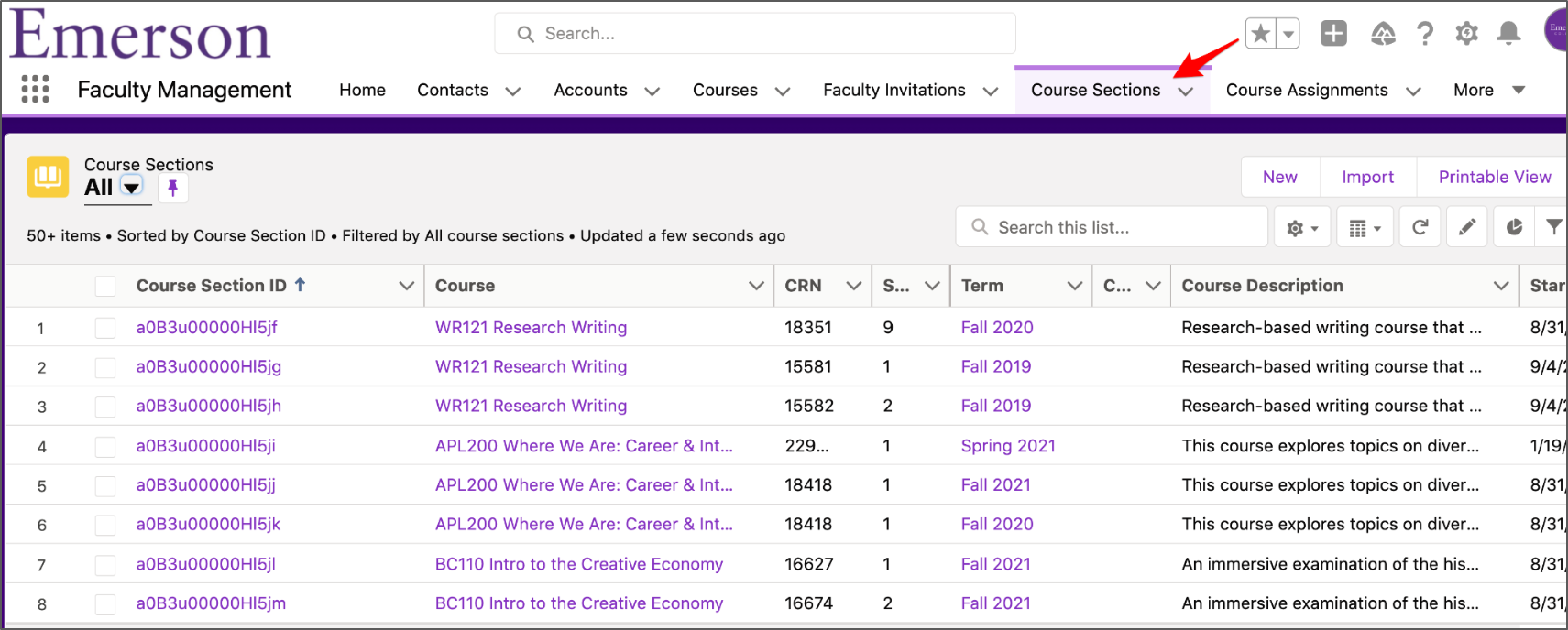Screen dimensions: 1568x630
Task: Expand the Faculty Invitations tab menu
Action: [x=991, y=91]
